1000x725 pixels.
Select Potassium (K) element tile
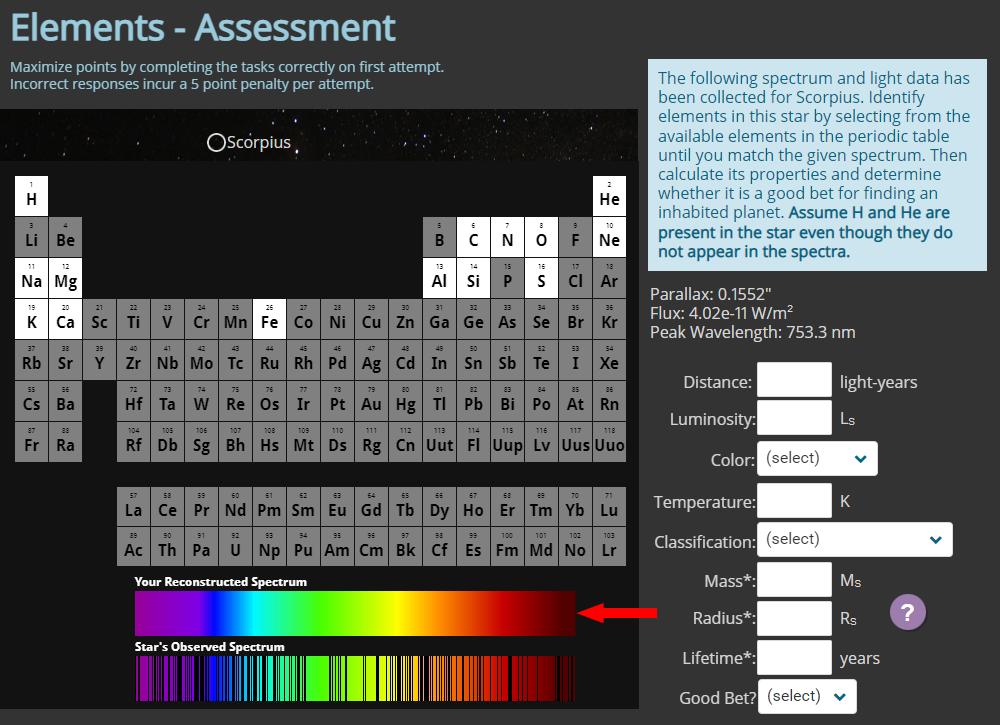31,320
